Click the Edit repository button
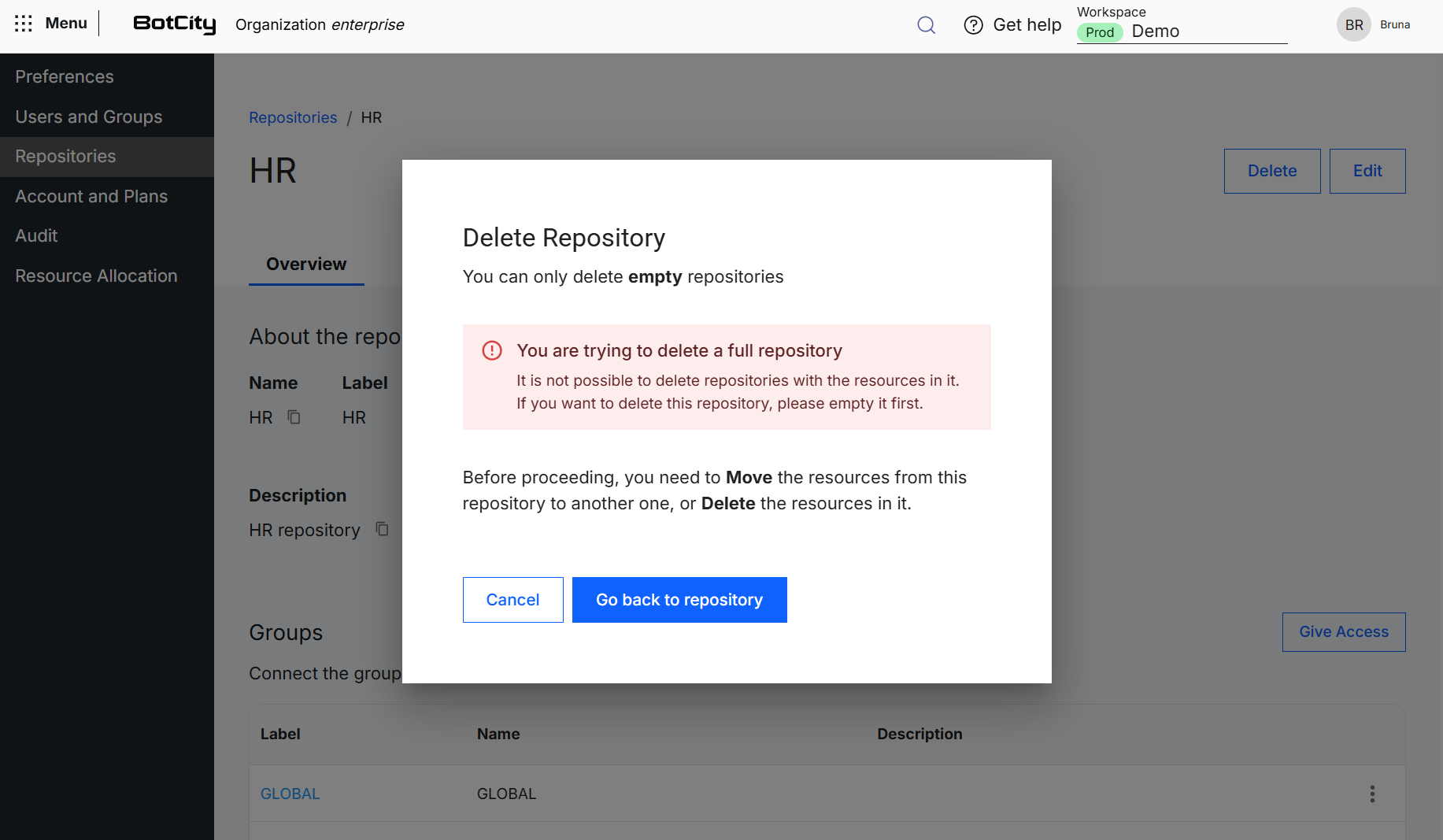 (x=1367, y=171)
